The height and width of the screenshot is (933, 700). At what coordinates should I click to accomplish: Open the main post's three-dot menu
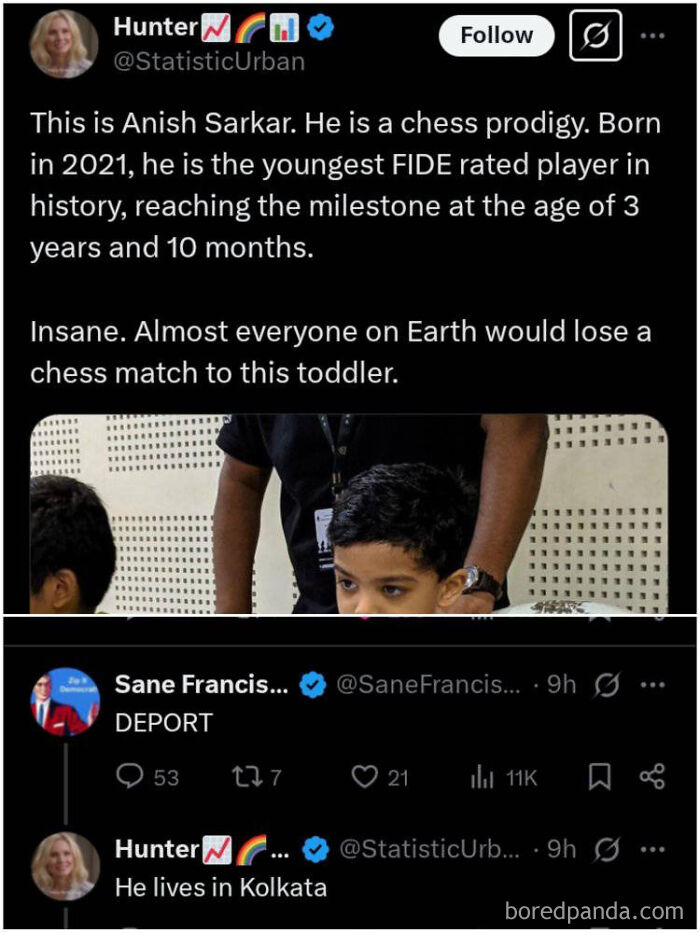click(x=653, y=36)
